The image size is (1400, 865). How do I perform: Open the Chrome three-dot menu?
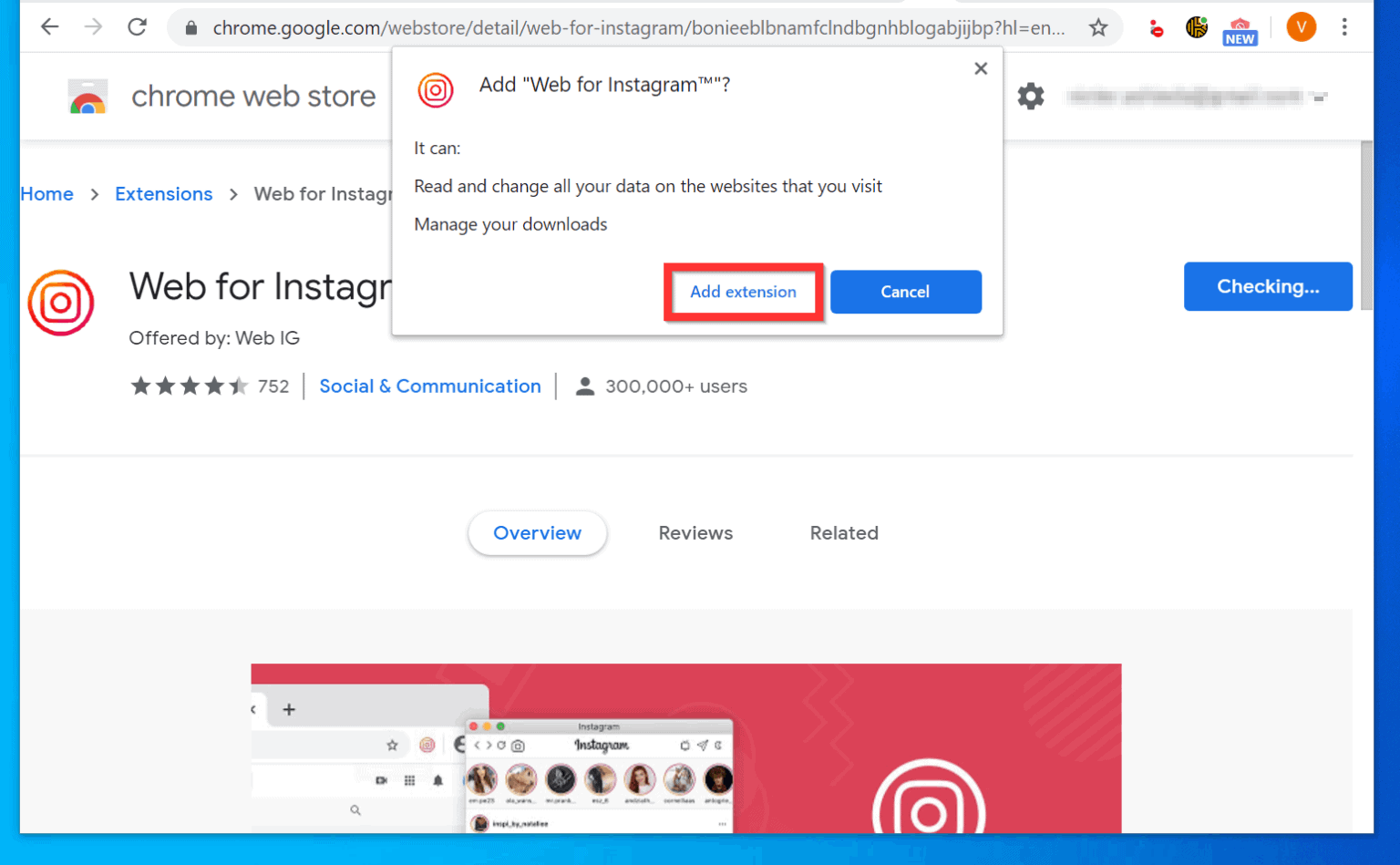[x=1345, y=26]
